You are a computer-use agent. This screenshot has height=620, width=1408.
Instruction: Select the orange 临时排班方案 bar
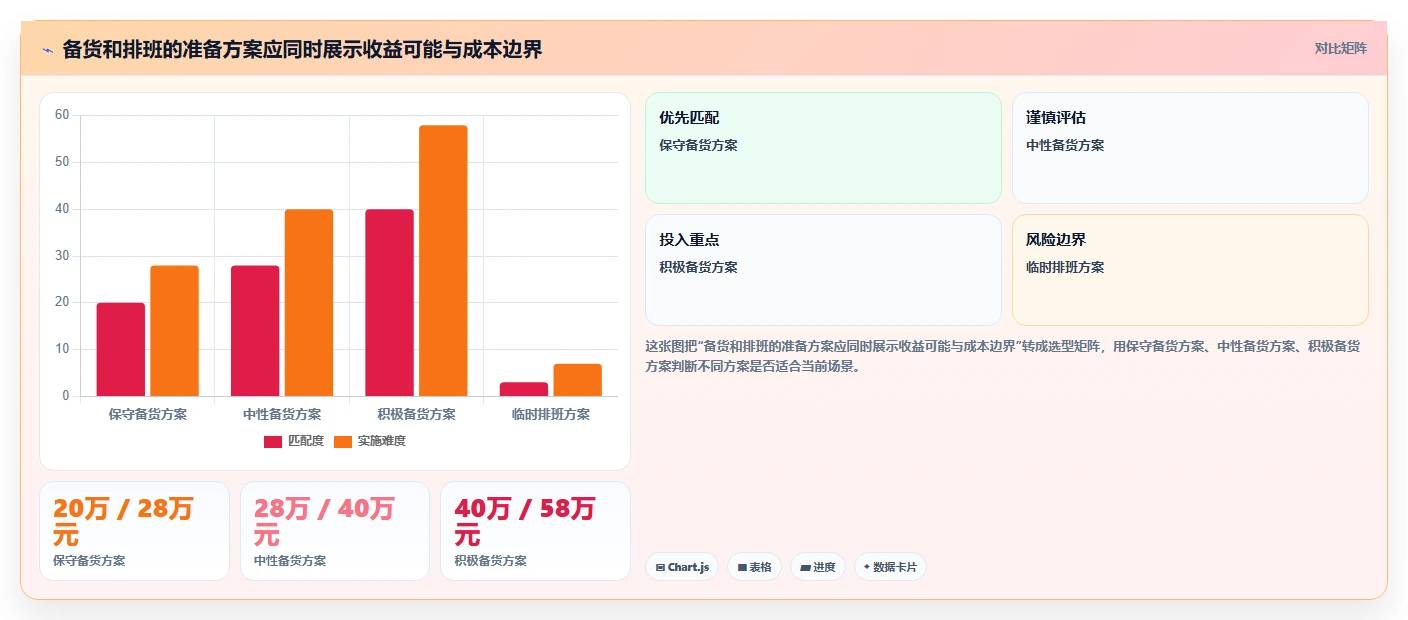point(578,380)
